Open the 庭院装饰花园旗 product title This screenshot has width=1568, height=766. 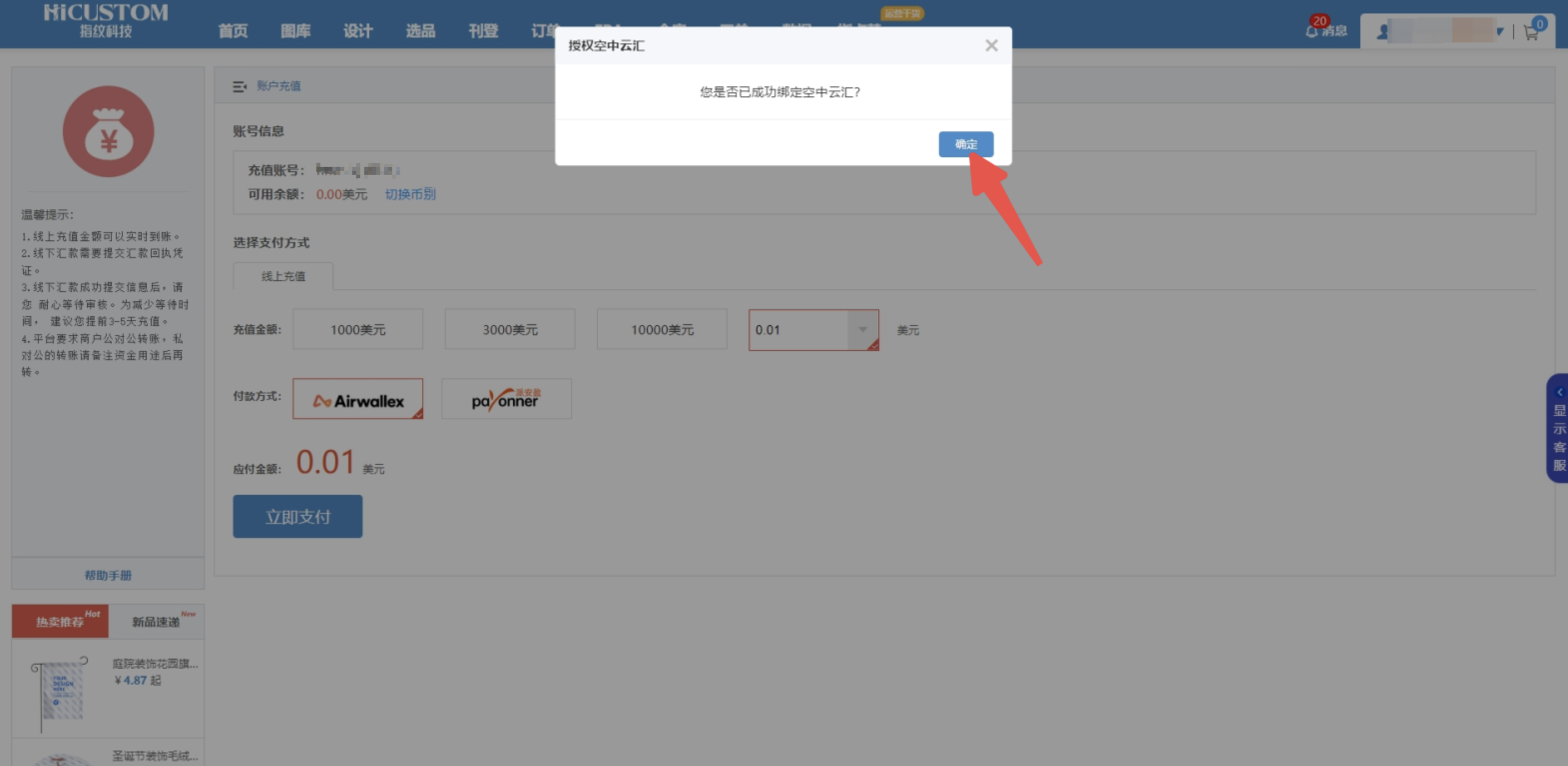tap(155, 663)
